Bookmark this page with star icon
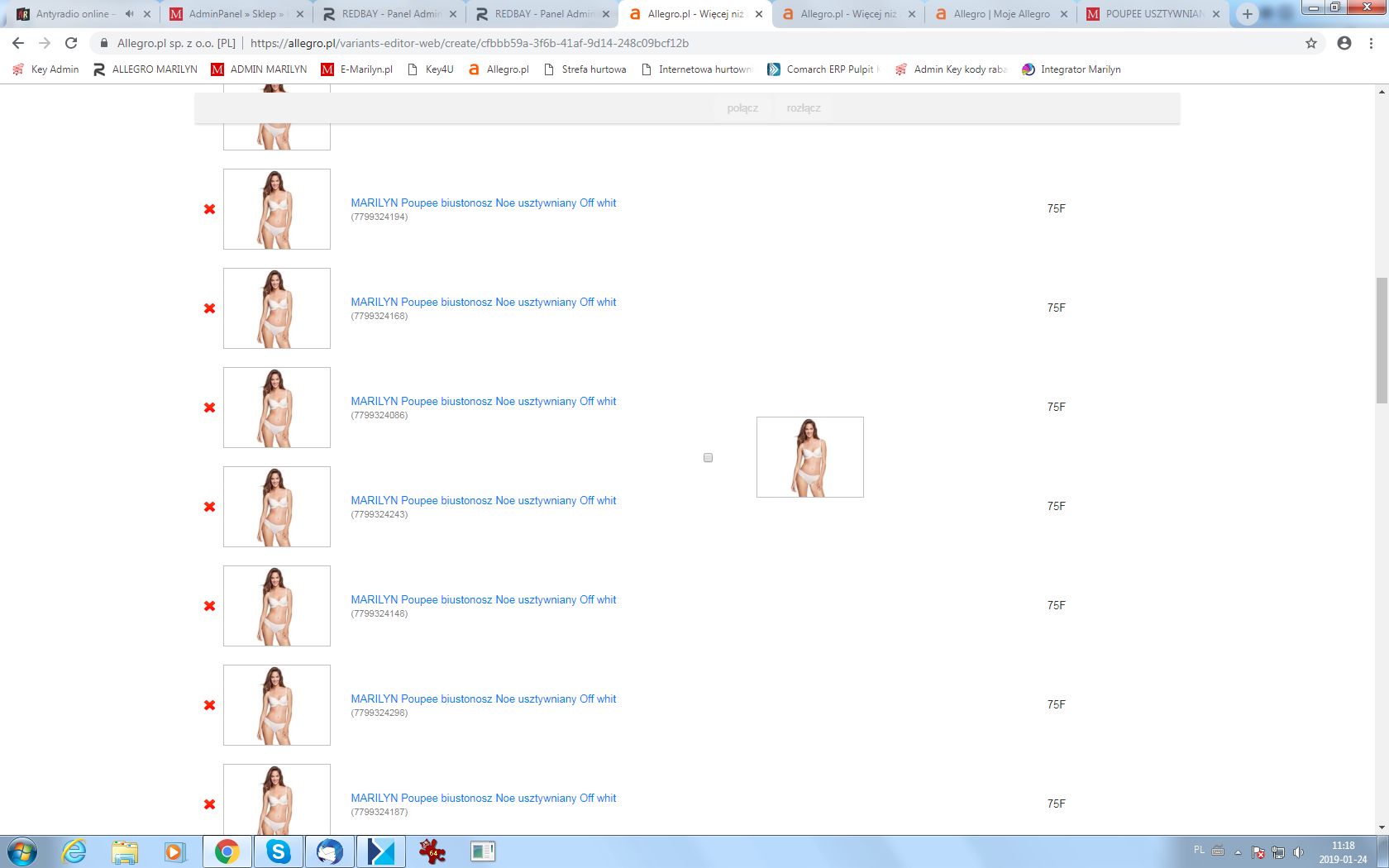Viewport: 1389px width, 868px height. point(1311,43)
